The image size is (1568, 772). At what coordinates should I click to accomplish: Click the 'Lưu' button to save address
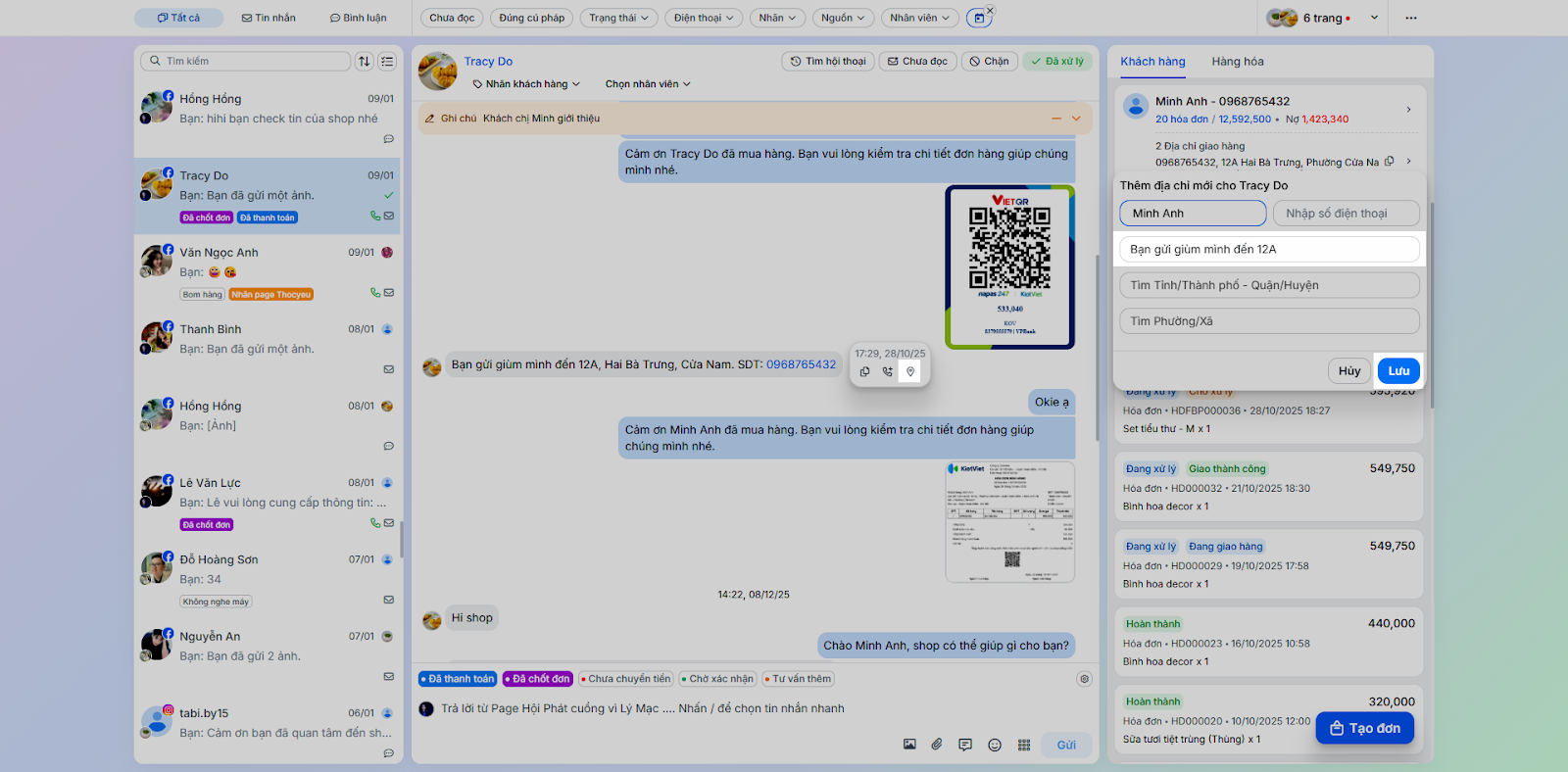tap(1398, 370)
